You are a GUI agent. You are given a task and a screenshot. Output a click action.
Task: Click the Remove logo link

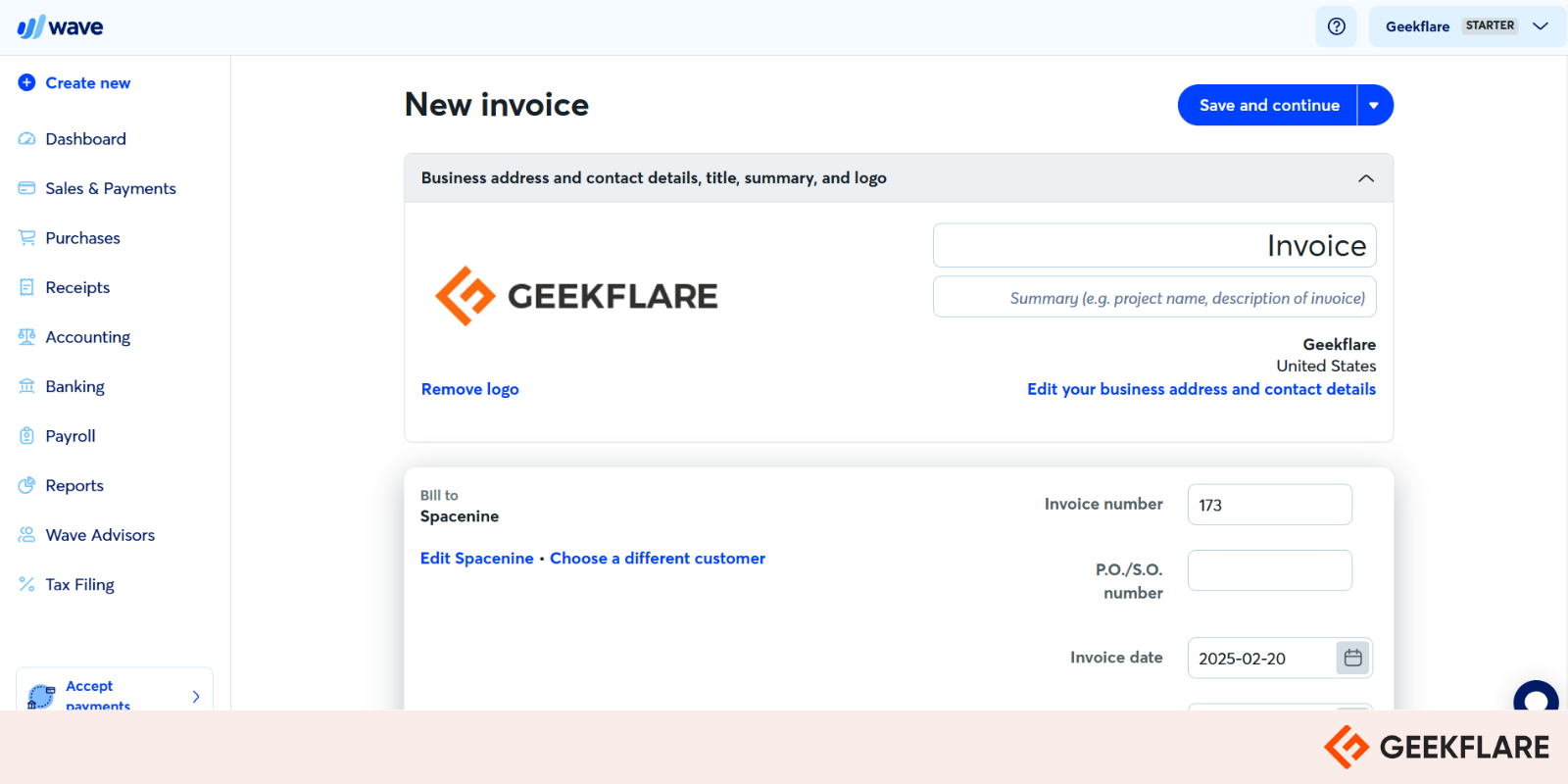click(470, 389)
